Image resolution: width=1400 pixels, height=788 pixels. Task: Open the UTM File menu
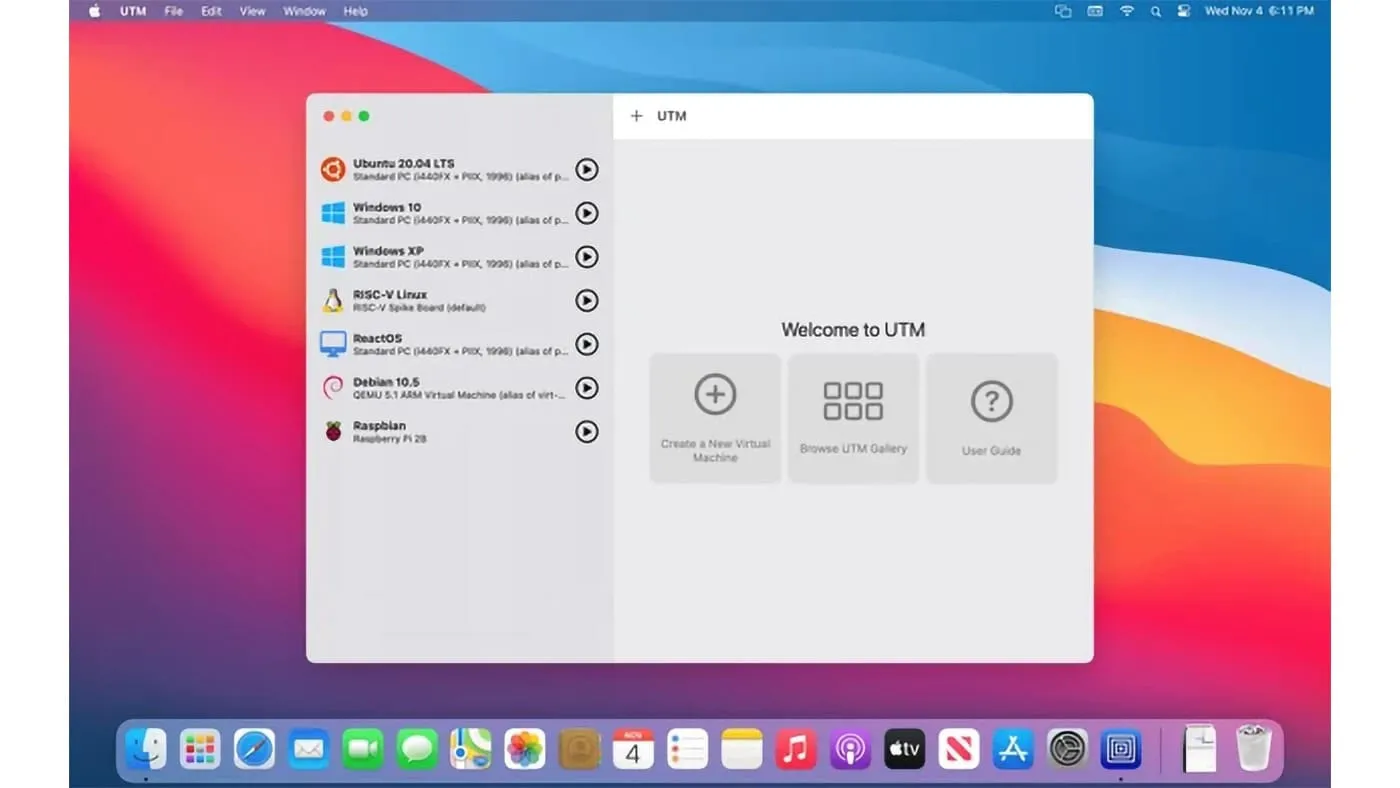click(172, 11)
